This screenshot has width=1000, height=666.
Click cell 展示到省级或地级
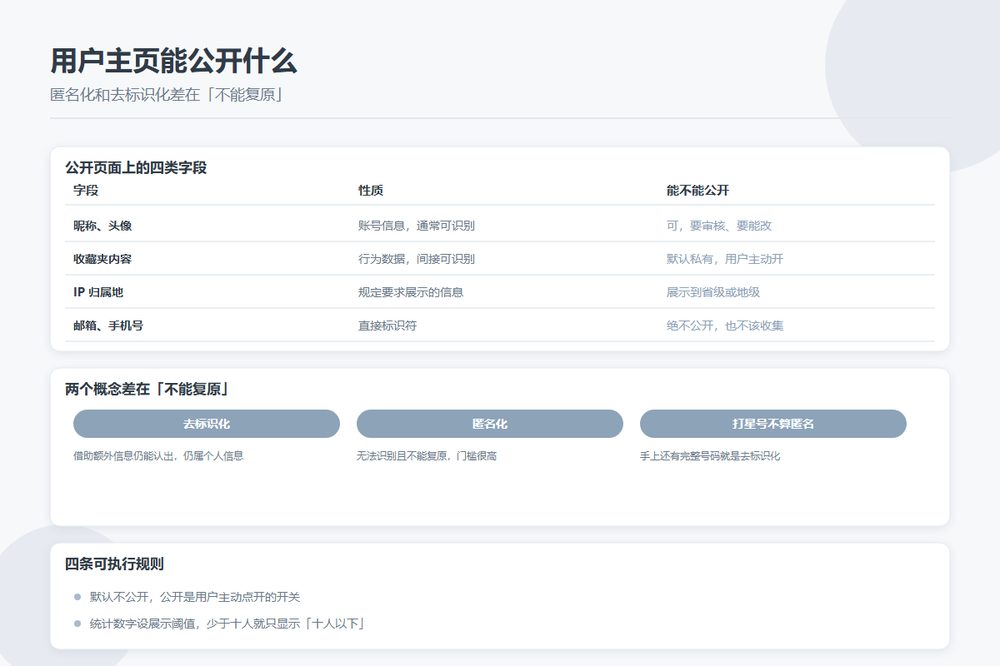pyautogui.click(x=713, y=292)
